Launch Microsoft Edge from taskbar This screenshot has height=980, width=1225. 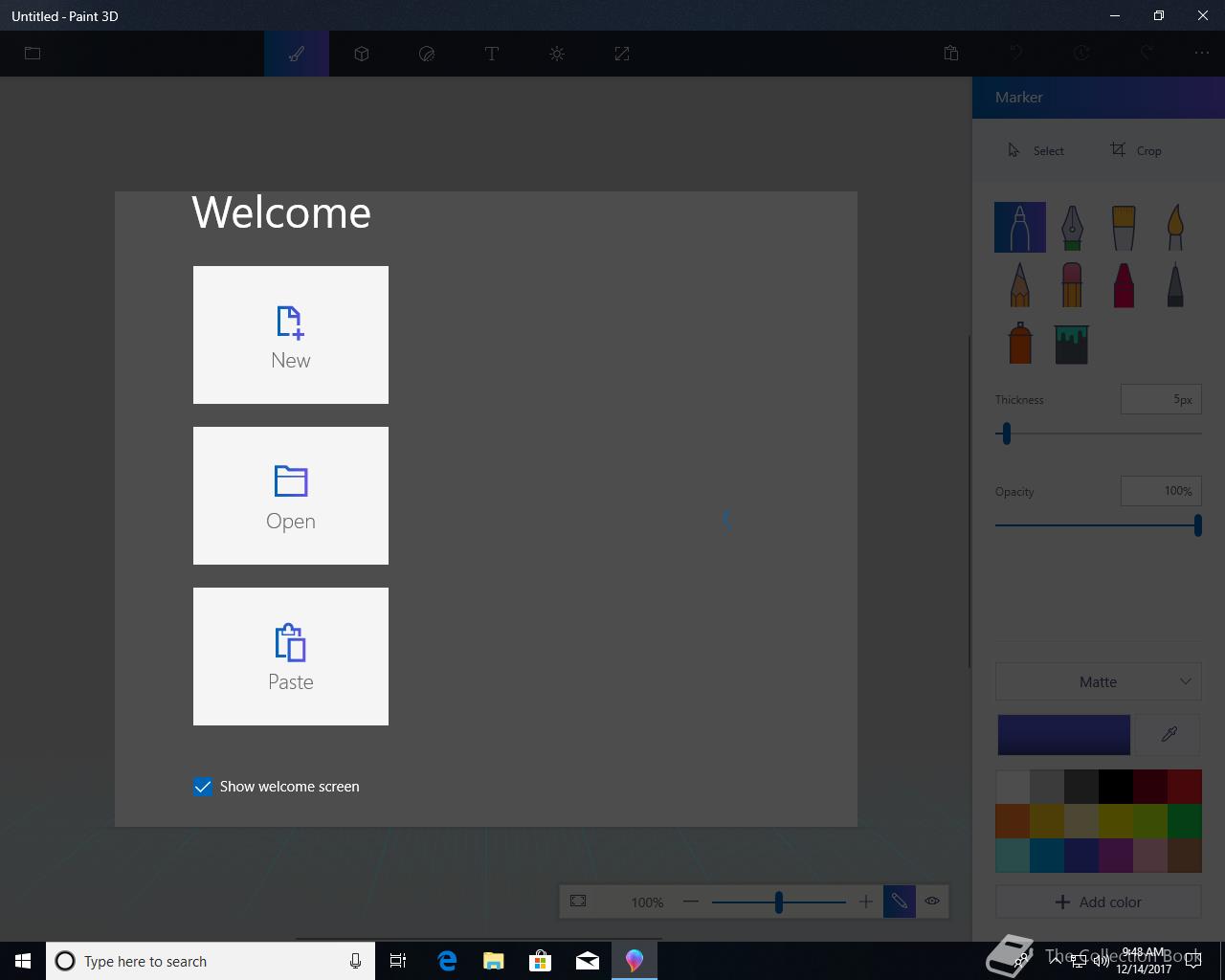coord(447,961)
